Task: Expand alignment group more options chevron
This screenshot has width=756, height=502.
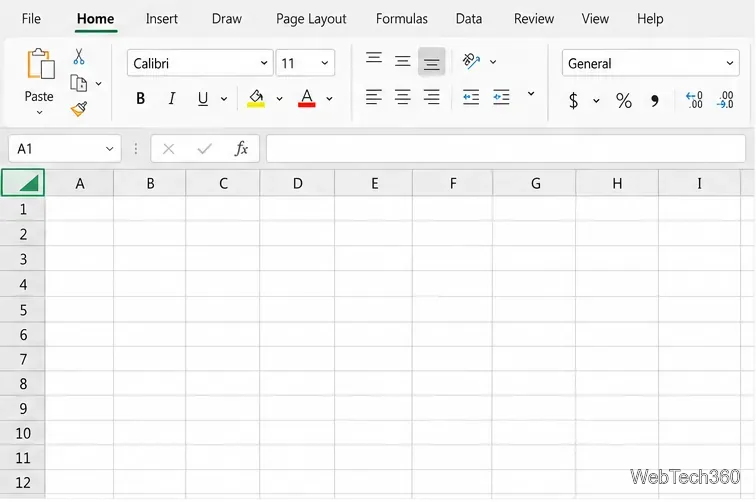Action: (x=531, y=94)
